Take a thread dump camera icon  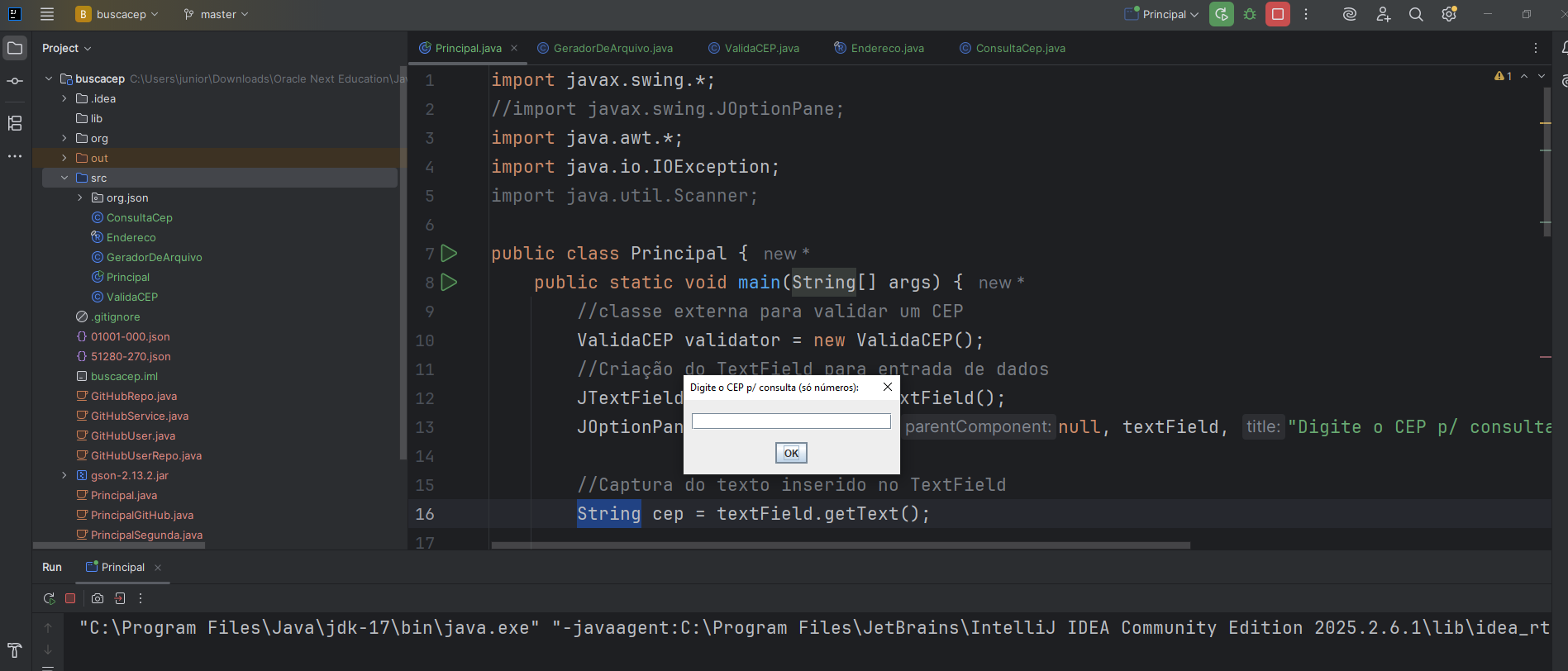(98, 598)
